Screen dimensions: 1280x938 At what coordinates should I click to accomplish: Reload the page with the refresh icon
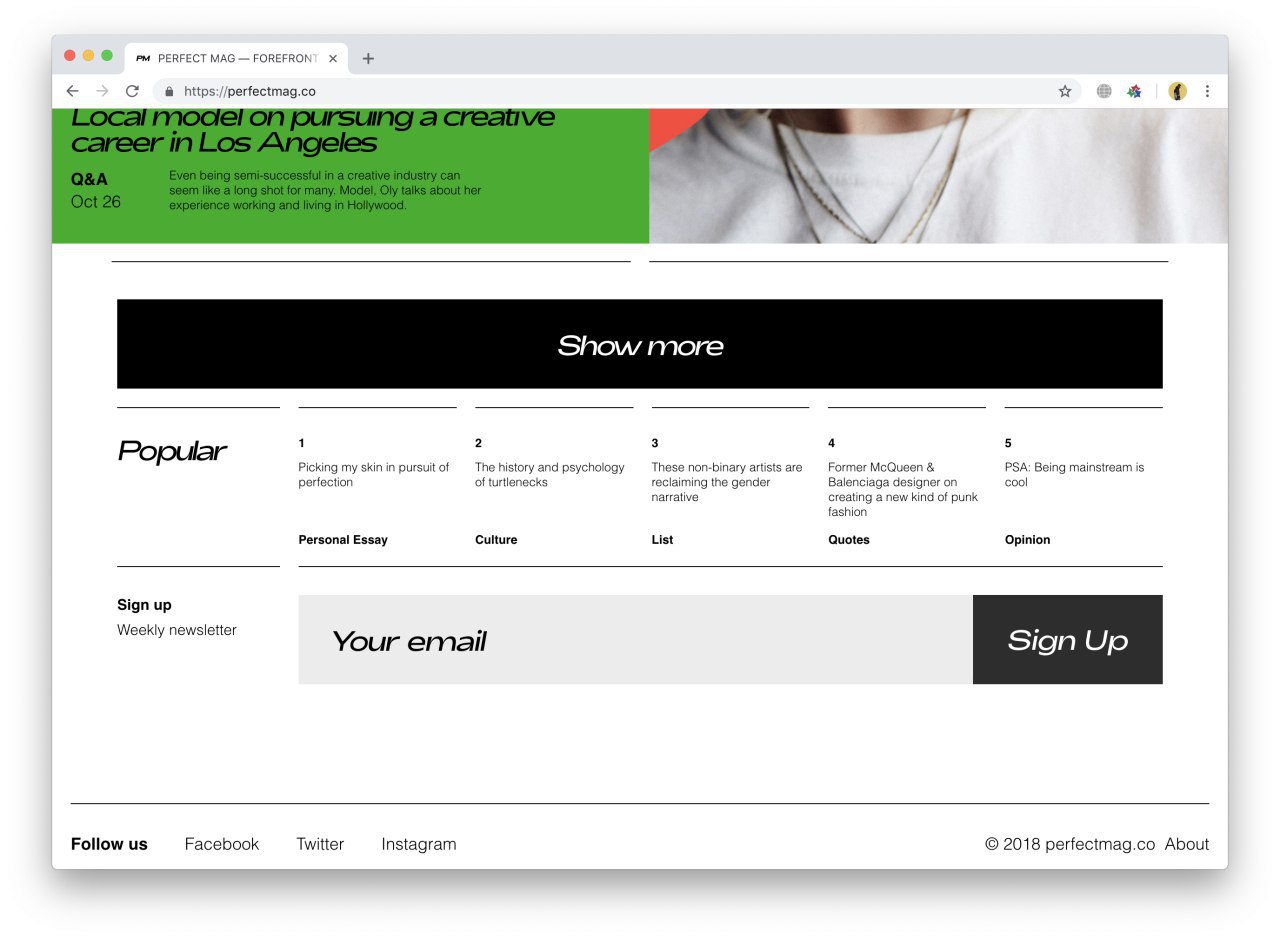(132, 91)
